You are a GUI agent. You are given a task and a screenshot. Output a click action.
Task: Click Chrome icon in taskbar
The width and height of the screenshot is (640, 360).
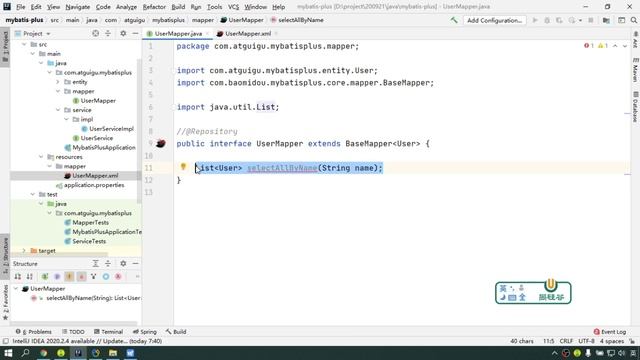pyautogui.click(x=43, y=353)
